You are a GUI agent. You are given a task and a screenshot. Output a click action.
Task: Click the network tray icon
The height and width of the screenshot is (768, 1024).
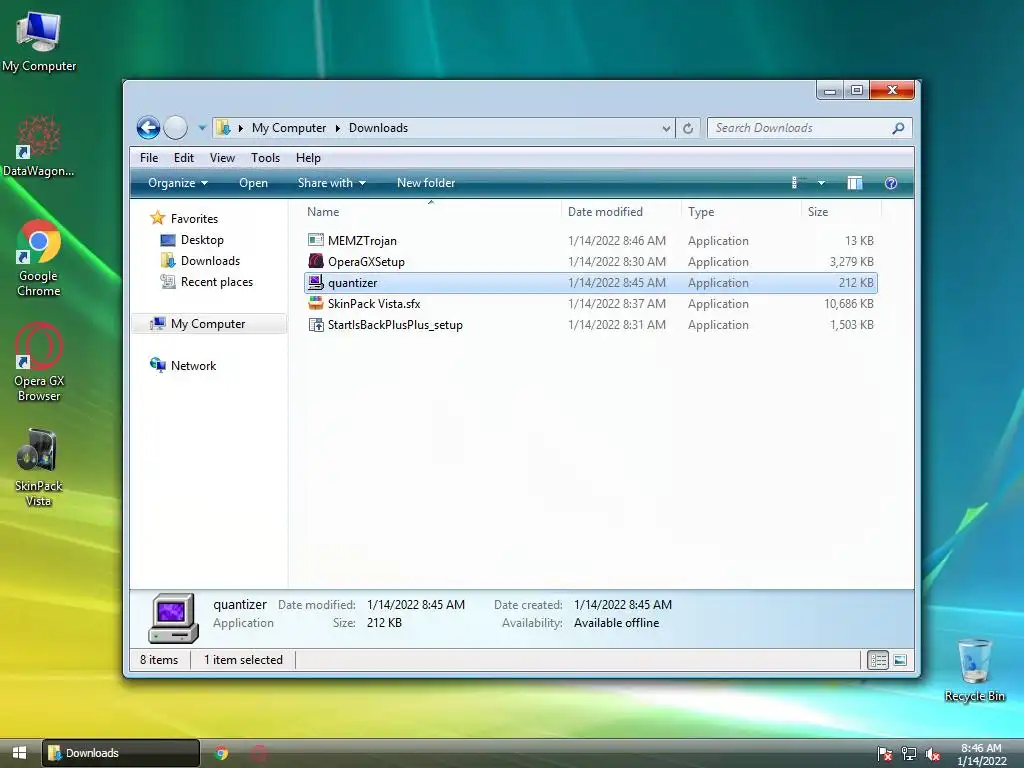(908, 754)
